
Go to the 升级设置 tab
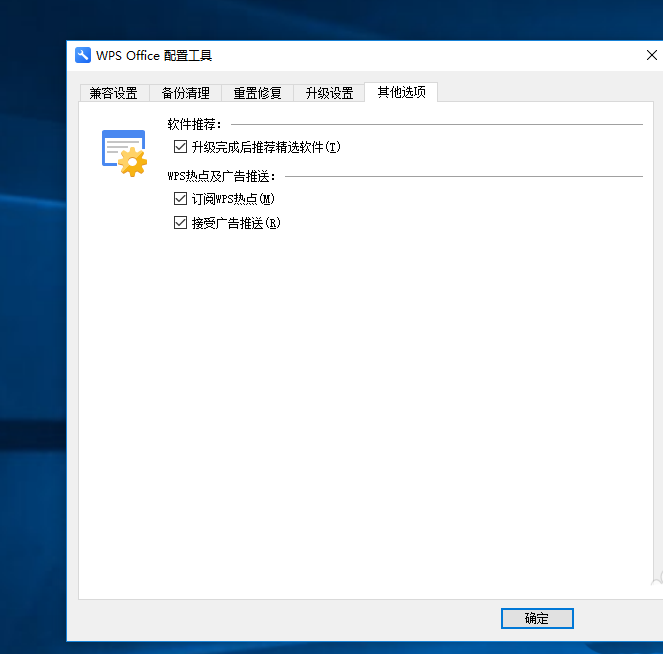tap(329, 93)
